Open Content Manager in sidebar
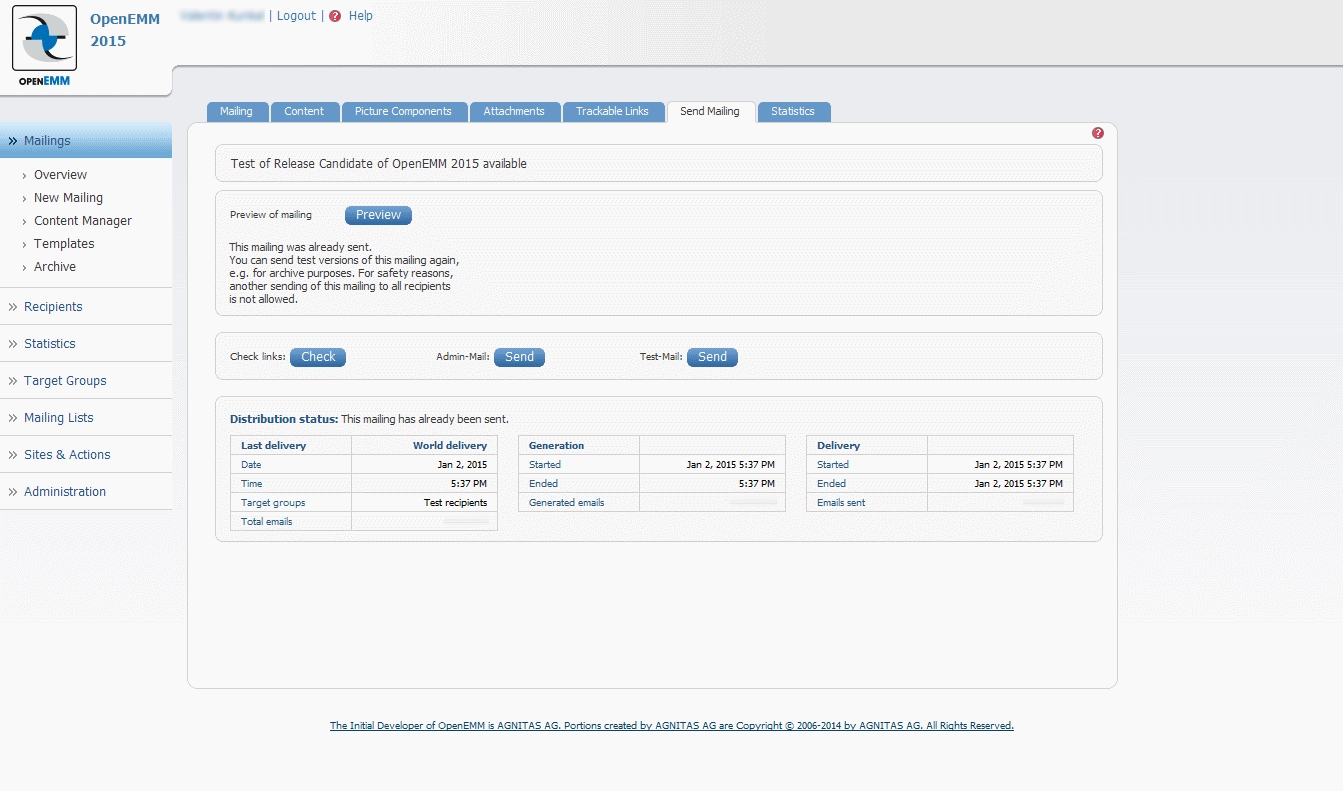 coord(83,221)
